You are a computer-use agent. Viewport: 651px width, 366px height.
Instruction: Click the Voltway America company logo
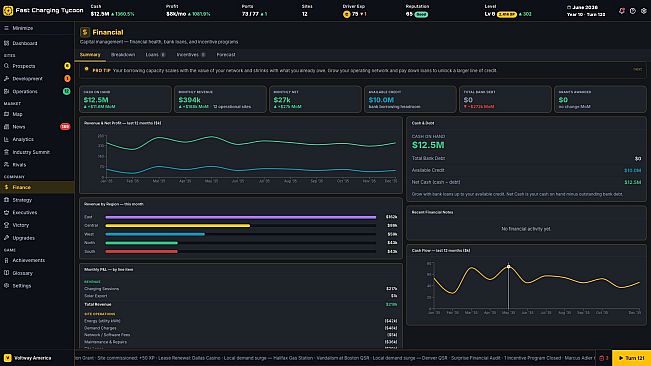(7, 358)
